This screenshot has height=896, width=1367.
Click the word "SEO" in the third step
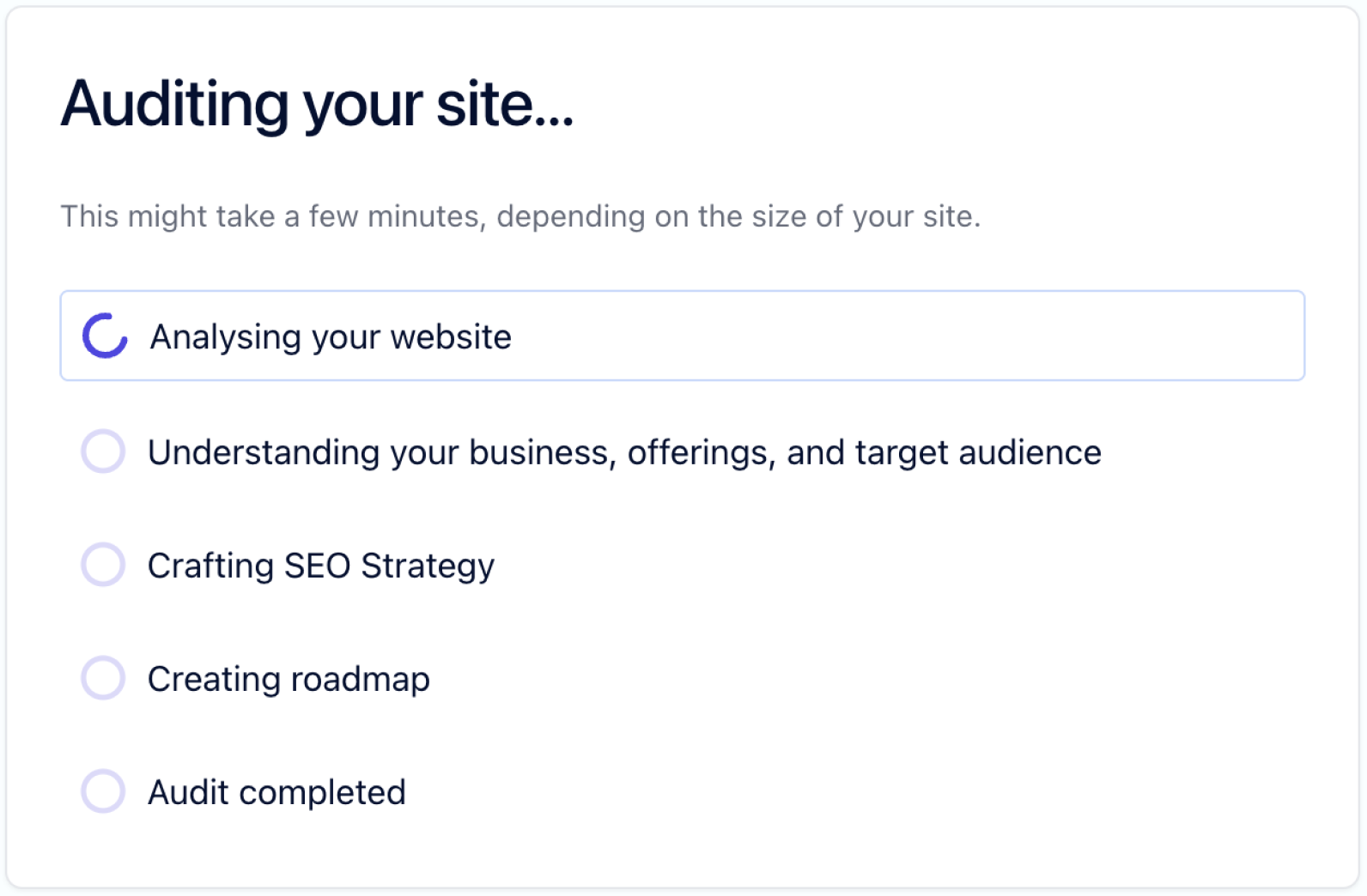pyautogui.click(x=317, y=566)
